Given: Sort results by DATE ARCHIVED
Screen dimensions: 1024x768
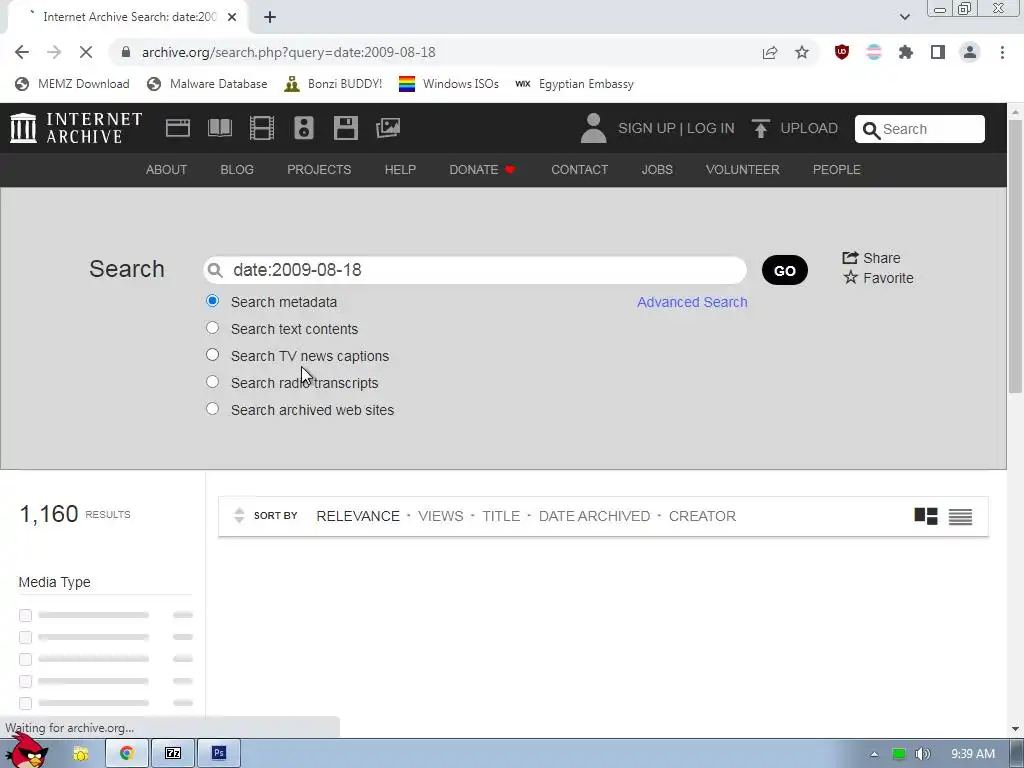Looking at the screenshot, I should [594, 516].
